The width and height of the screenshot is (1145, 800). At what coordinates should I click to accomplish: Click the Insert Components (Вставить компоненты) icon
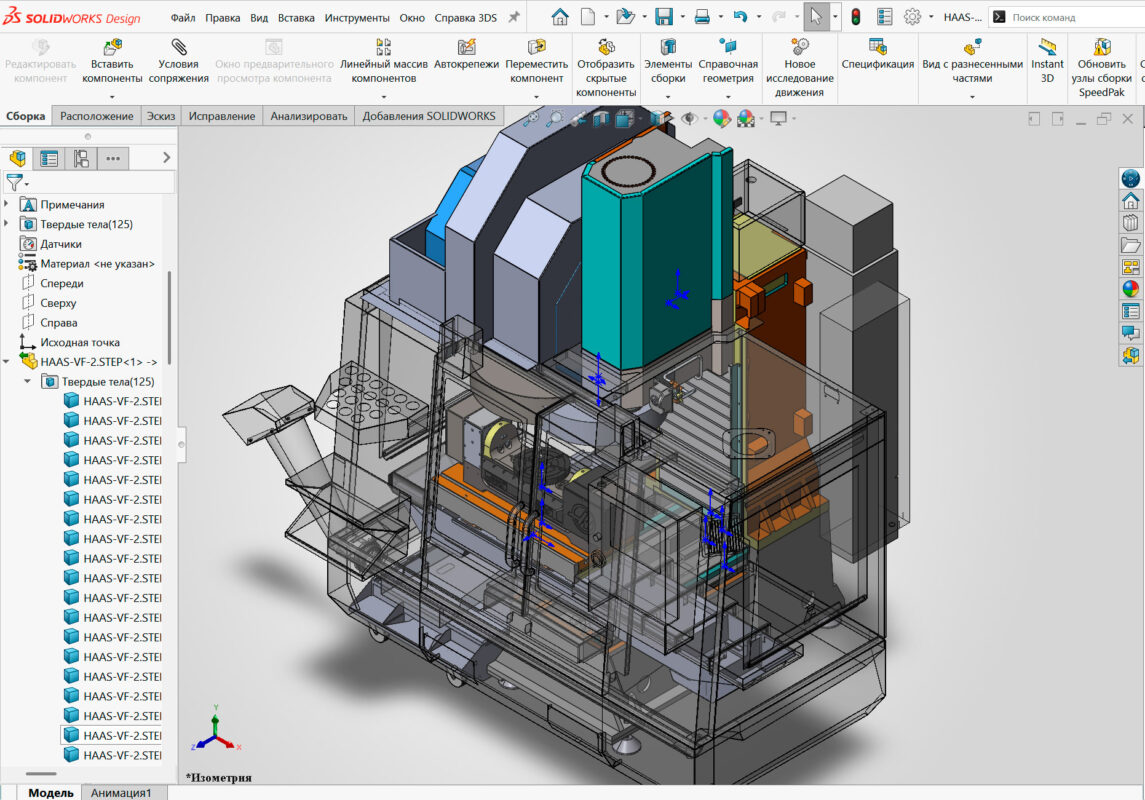pos(112,47)
